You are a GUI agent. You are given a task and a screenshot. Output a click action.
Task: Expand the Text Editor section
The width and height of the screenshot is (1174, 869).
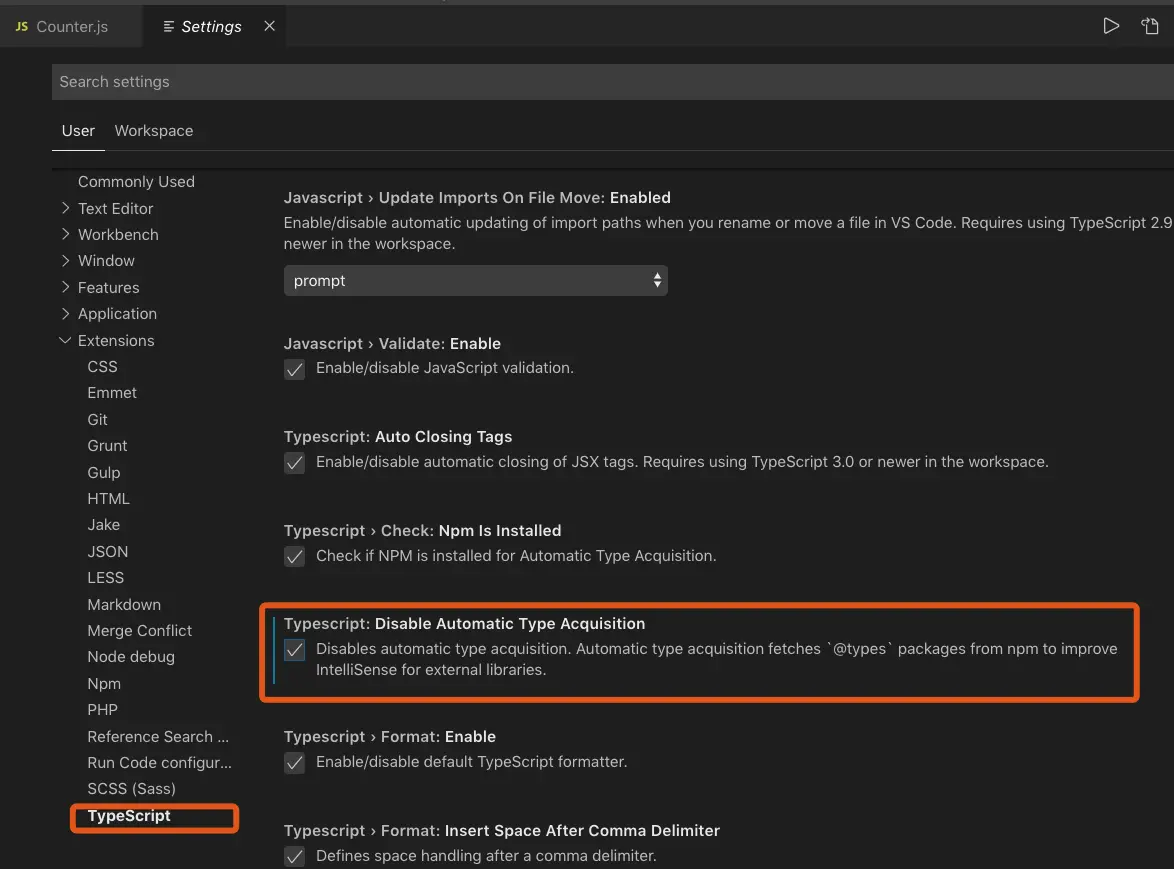tap(115, 208)
